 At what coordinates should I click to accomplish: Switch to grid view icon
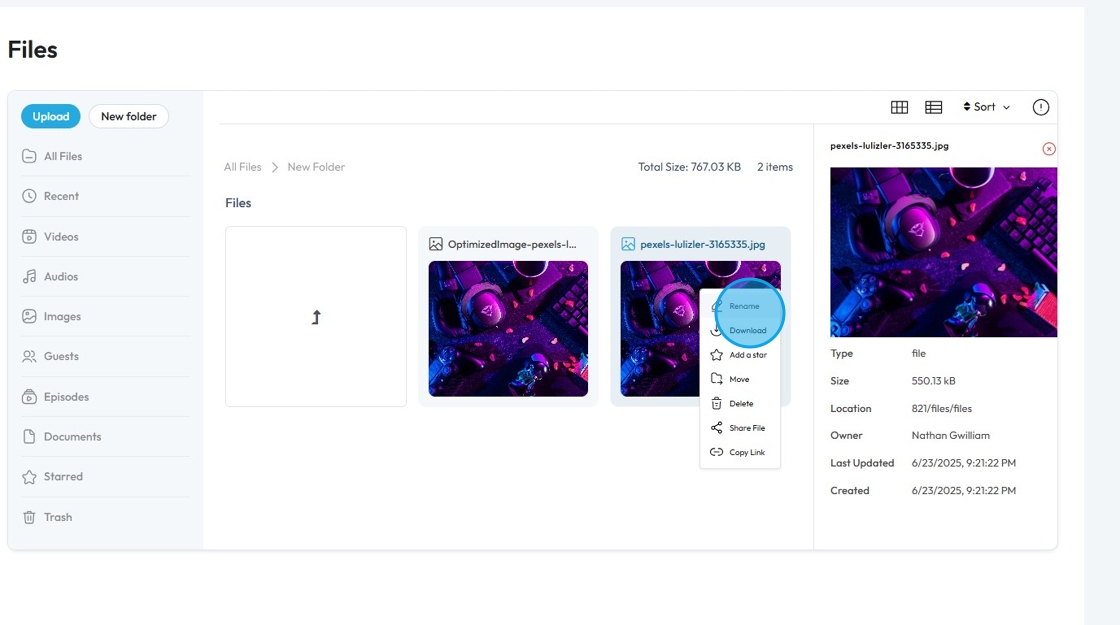tap(899, 107)
